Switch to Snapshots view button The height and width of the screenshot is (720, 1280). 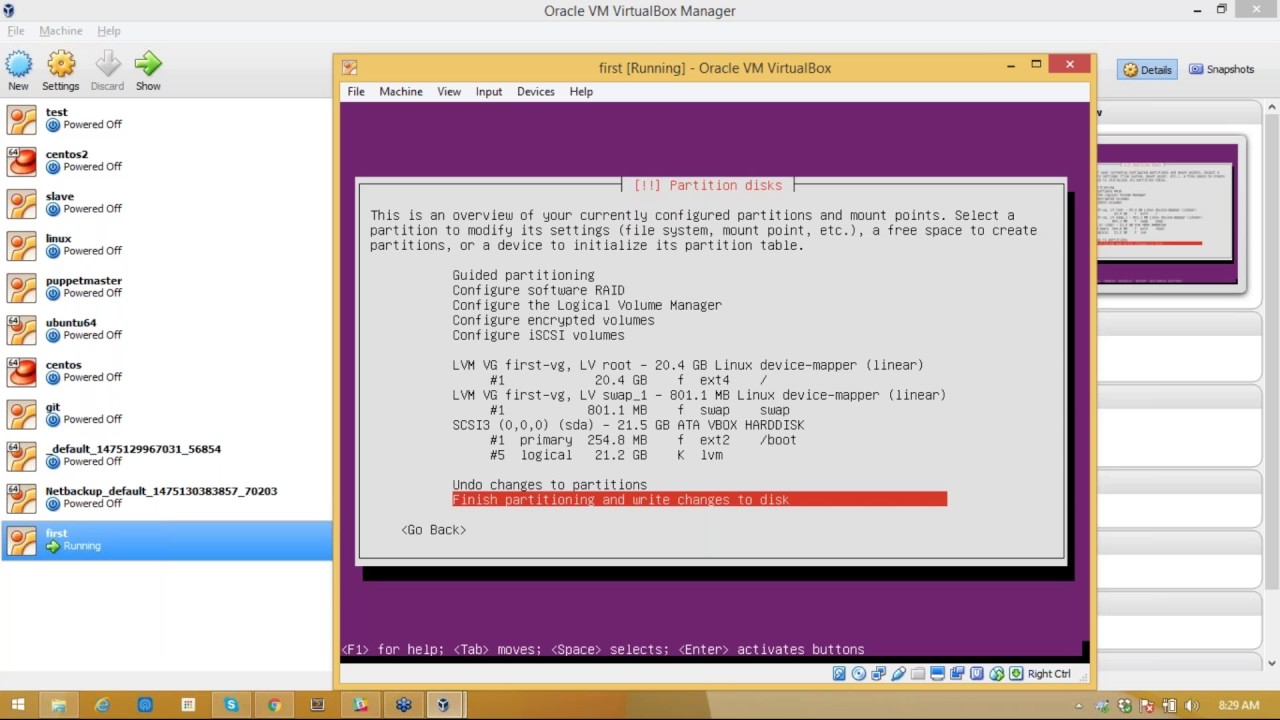(1221, 69)
